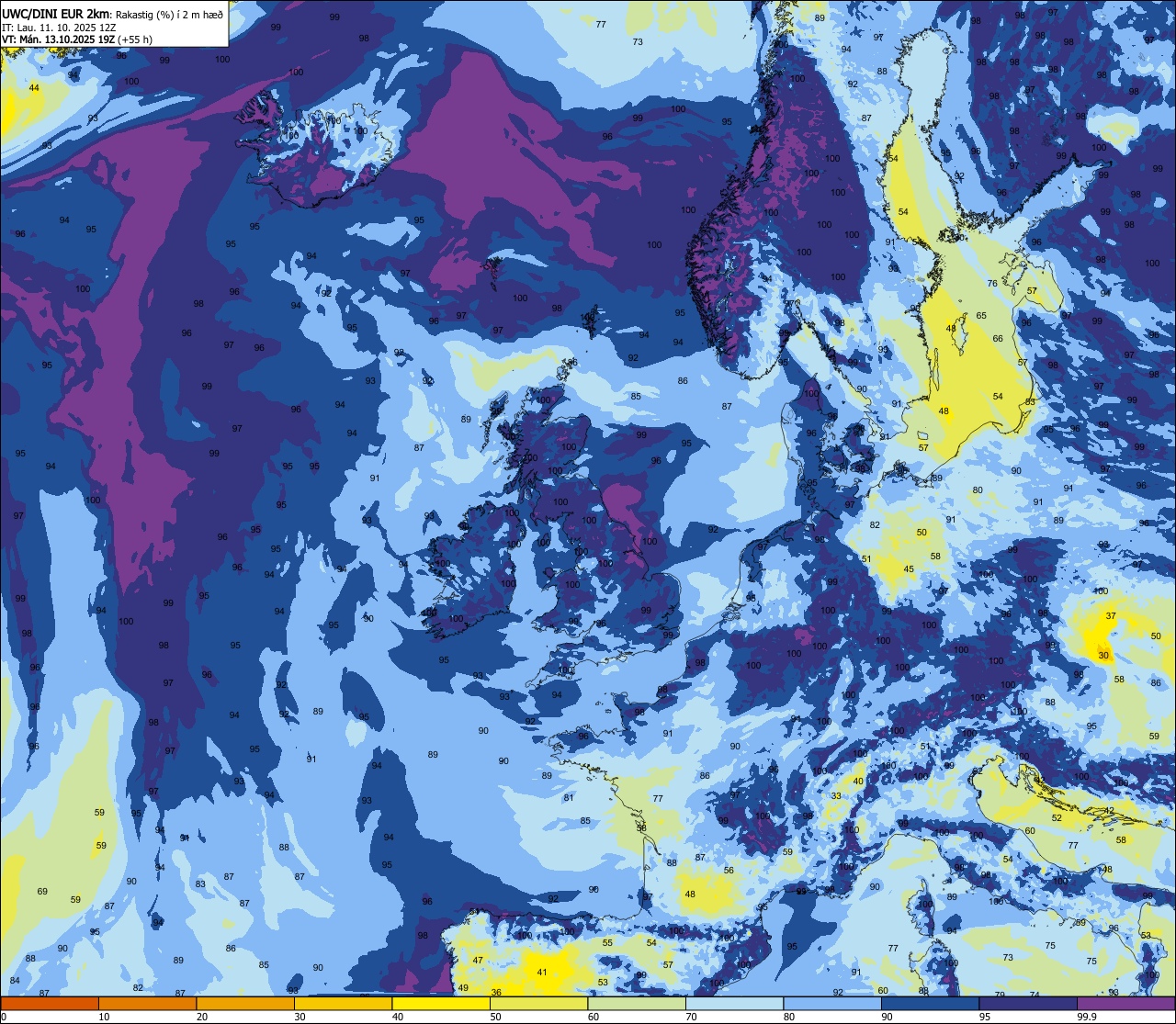
Task: Select the 30–40 amber legend swatch
Action: tap(343, 1004)
